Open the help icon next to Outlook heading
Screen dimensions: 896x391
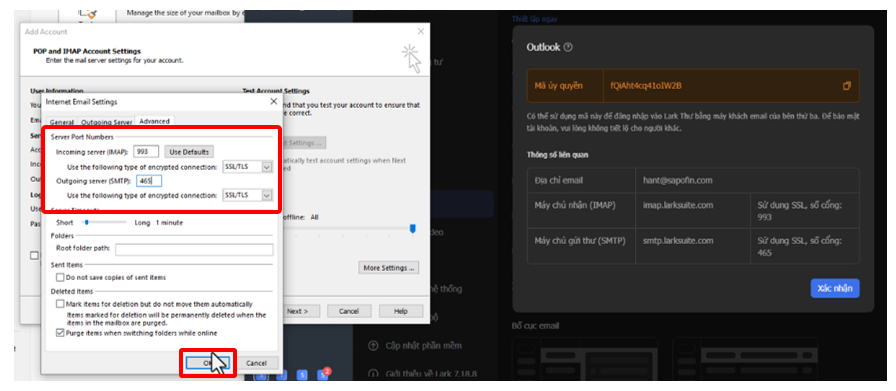567,48
